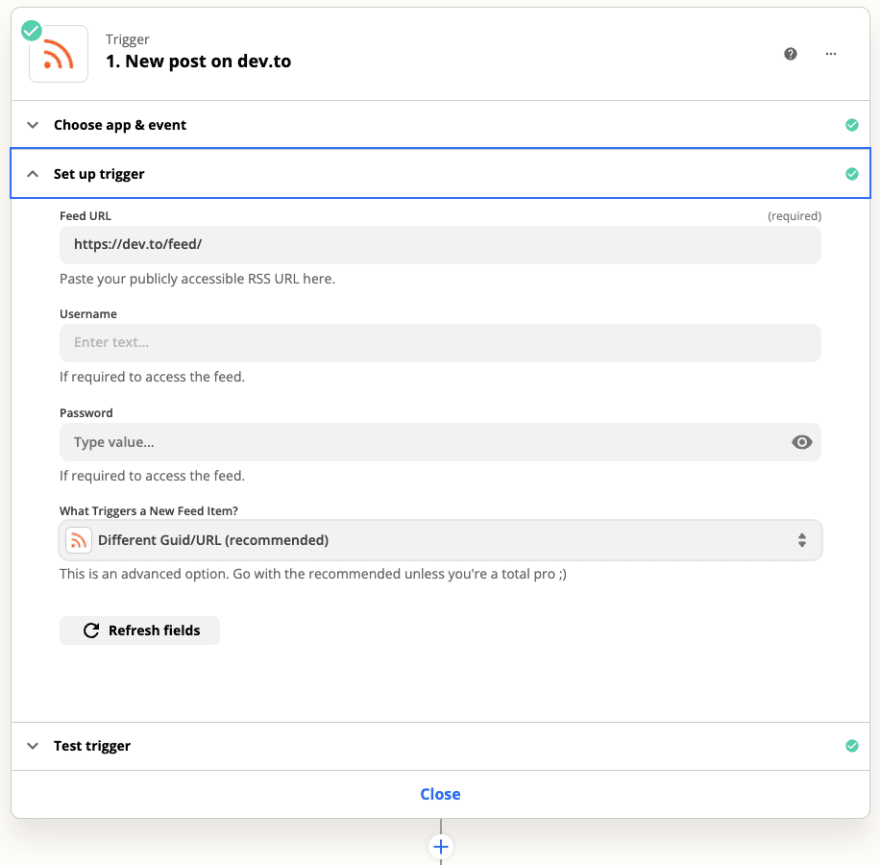Screen dimensions: 880x865
Task: Click the trigger title New post on dev.to
Action: coord(199,61)
